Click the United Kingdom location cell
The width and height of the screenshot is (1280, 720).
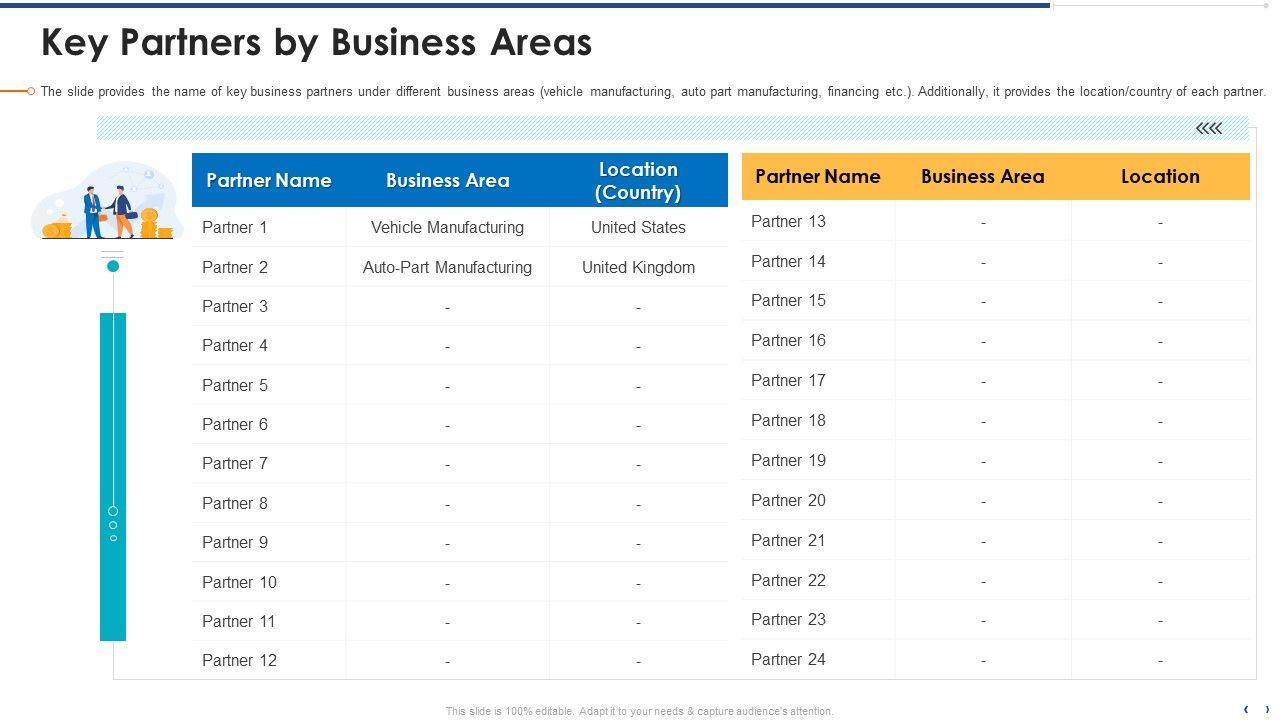638,267
